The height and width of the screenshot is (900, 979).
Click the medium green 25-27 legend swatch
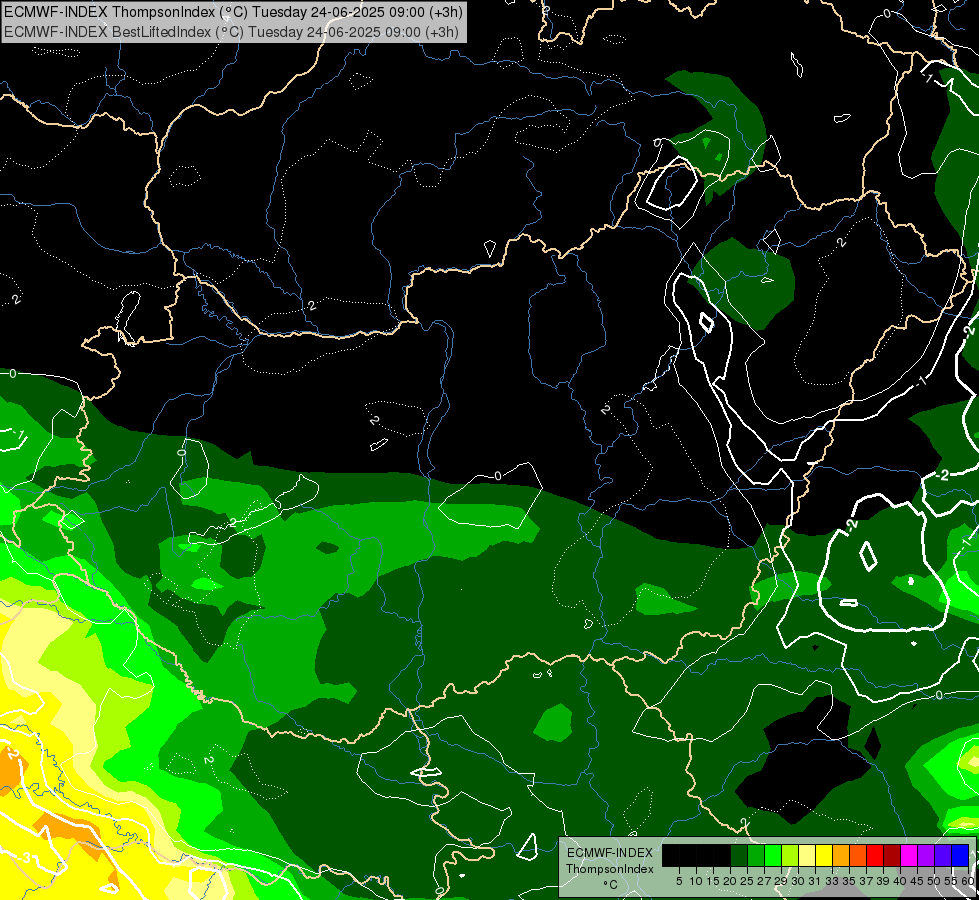coord(756,856)
